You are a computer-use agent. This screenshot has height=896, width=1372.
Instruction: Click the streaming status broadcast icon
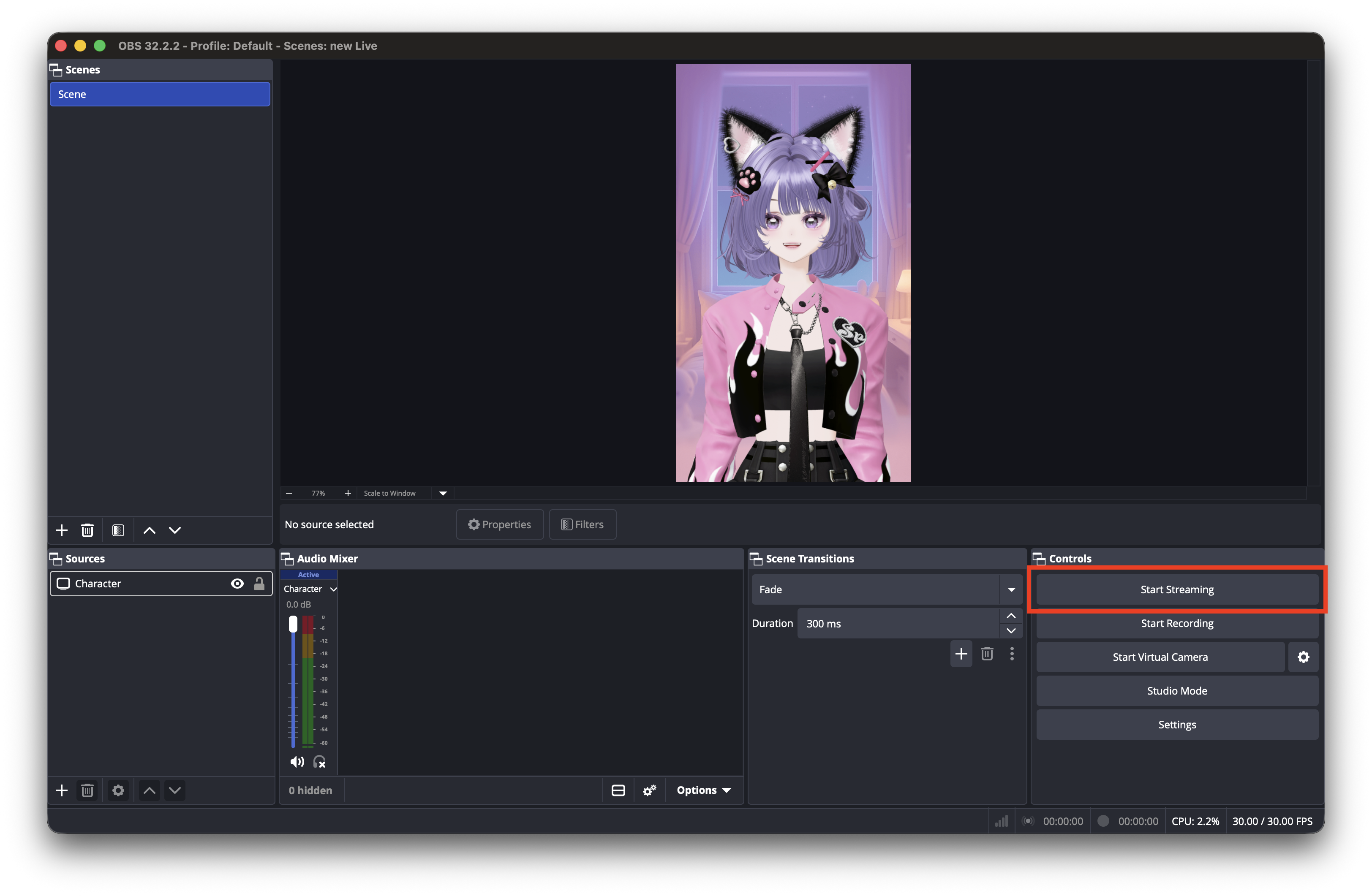point(1028,821)
